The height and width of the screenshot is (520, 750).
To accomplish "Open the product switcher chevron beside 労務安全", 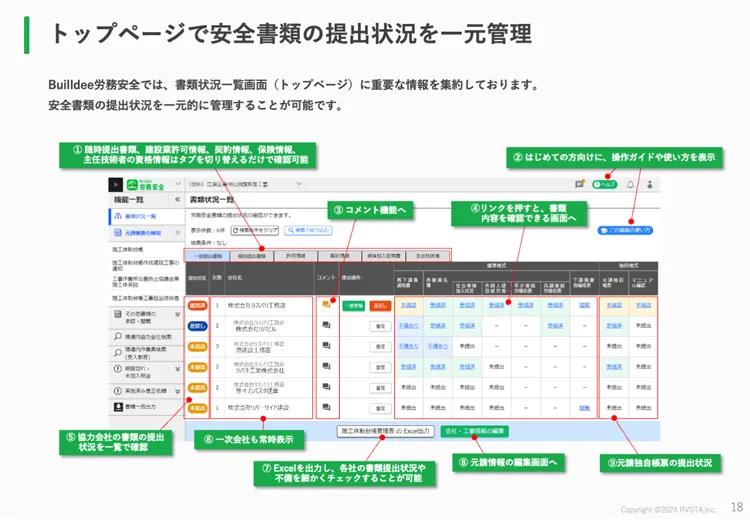I will pyautogui.click(x=178, y=184).
